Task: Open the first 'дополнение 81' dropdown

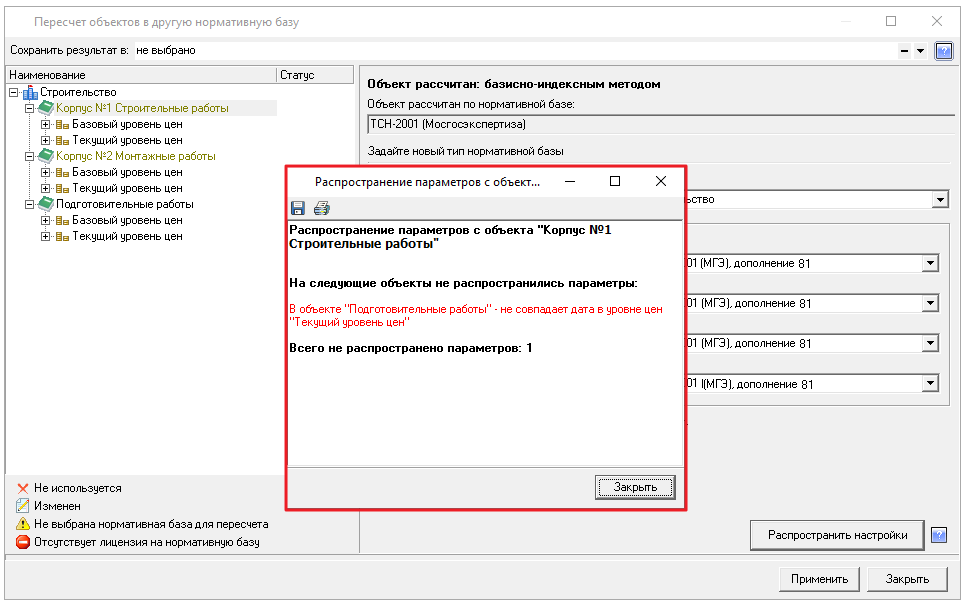Action: (930, 263)
